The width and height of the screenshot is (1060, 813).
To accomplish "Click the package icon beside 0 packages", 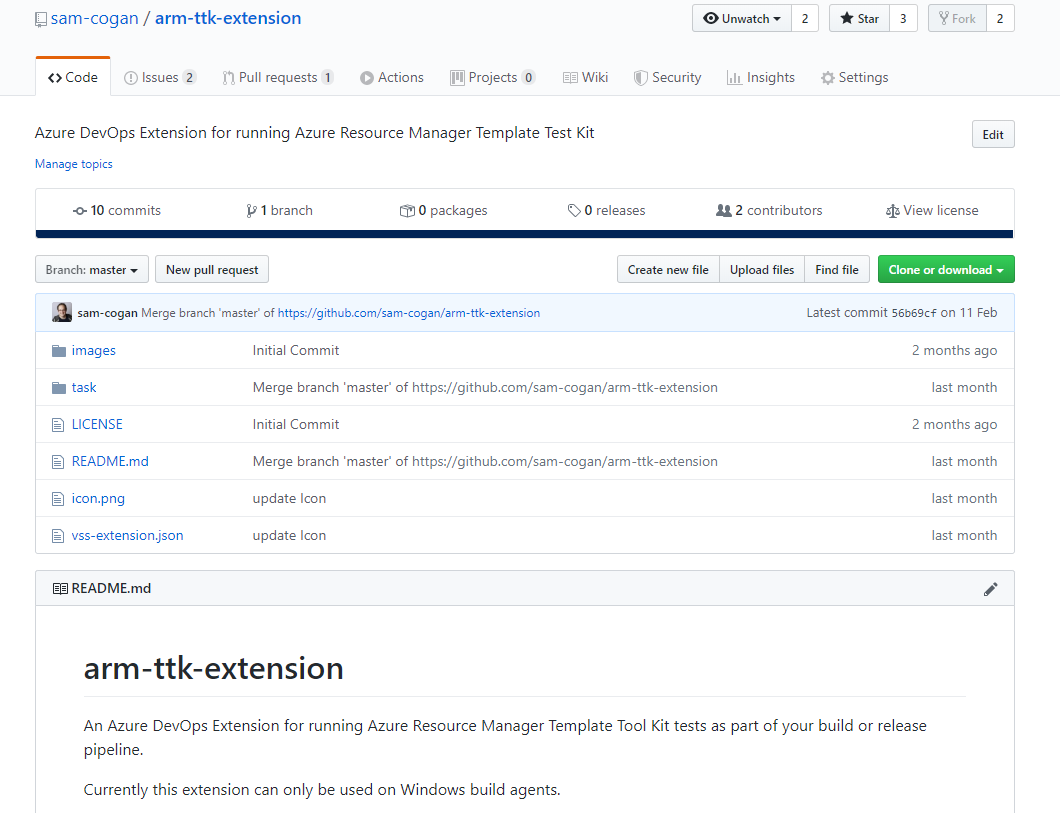I will 407,211.
